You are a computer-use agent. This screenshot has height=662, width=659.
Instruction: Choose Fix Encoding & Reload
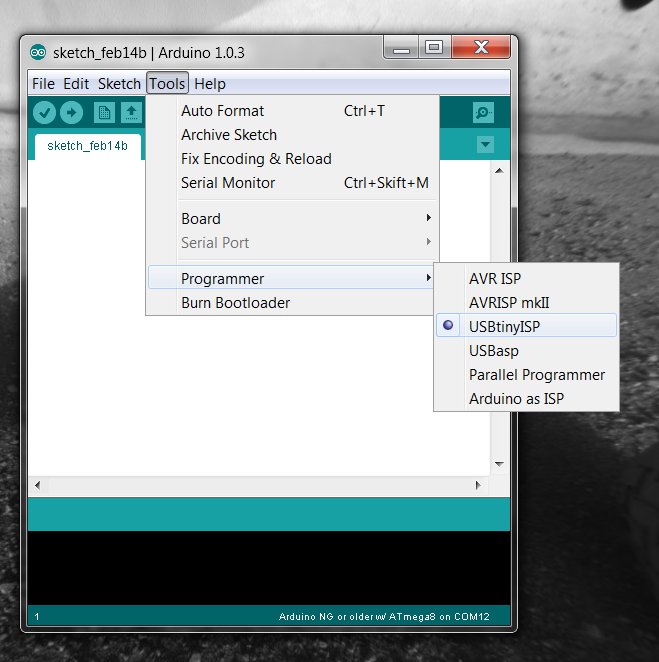pos(292,159)
